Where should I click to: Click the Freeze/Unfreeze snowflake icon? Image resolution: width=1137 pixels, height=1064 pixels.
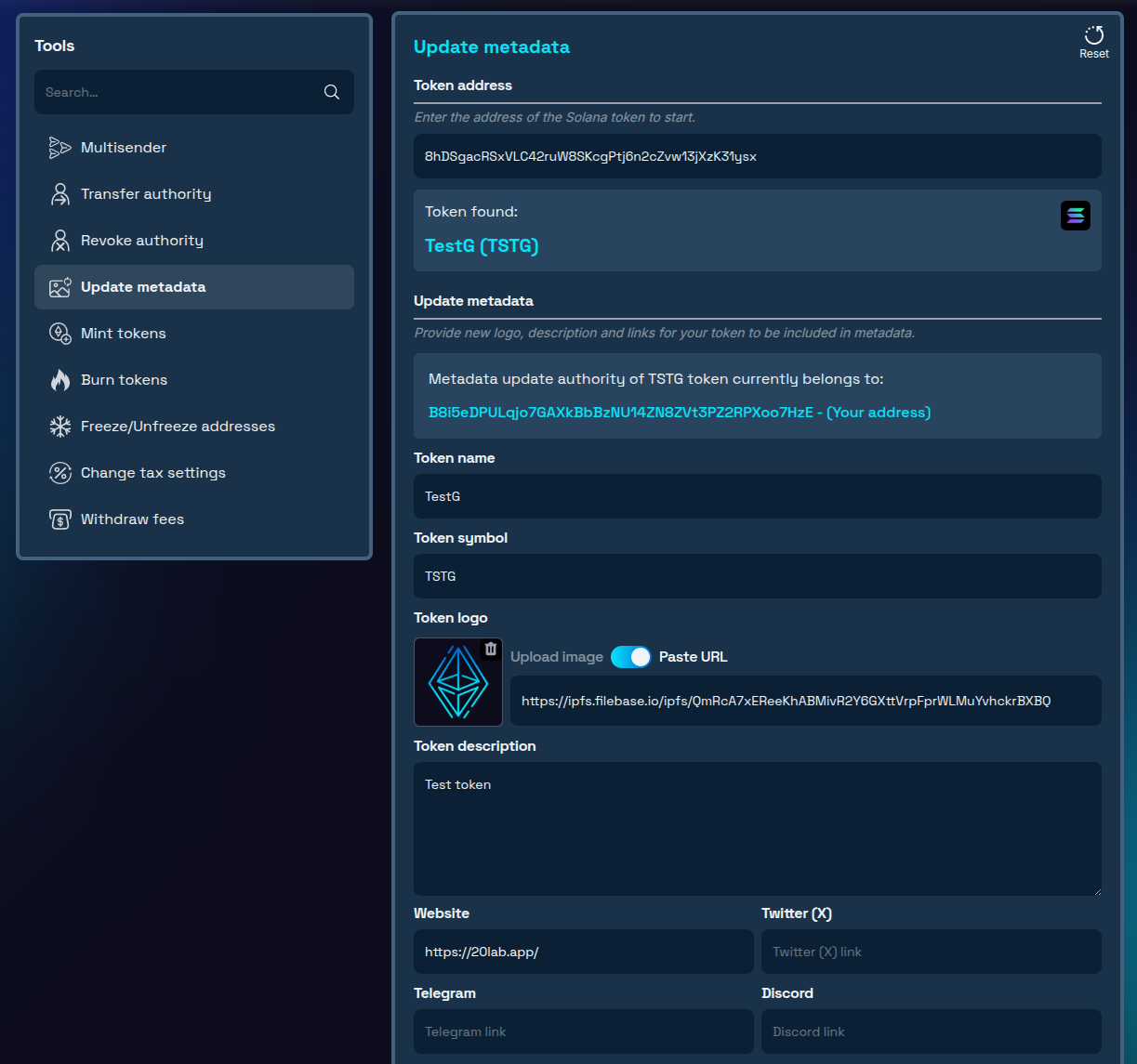click(x=60, y=427)
